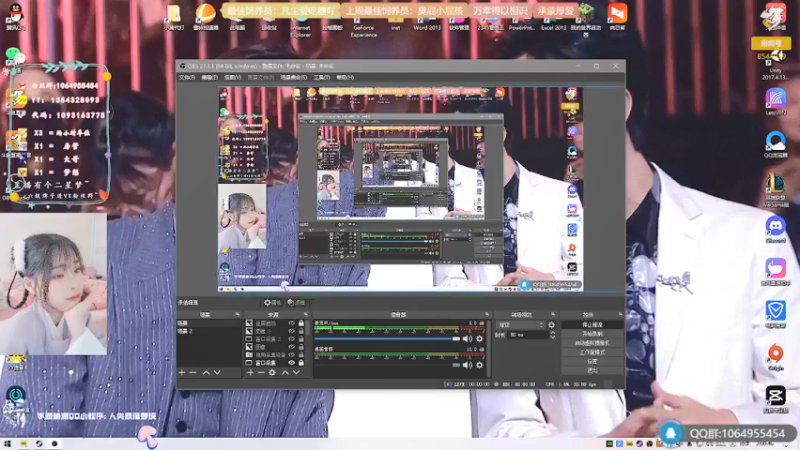Open source properties gear in Sources toolbar
Screen dimensions: 800x450
(x=272, y=373)
